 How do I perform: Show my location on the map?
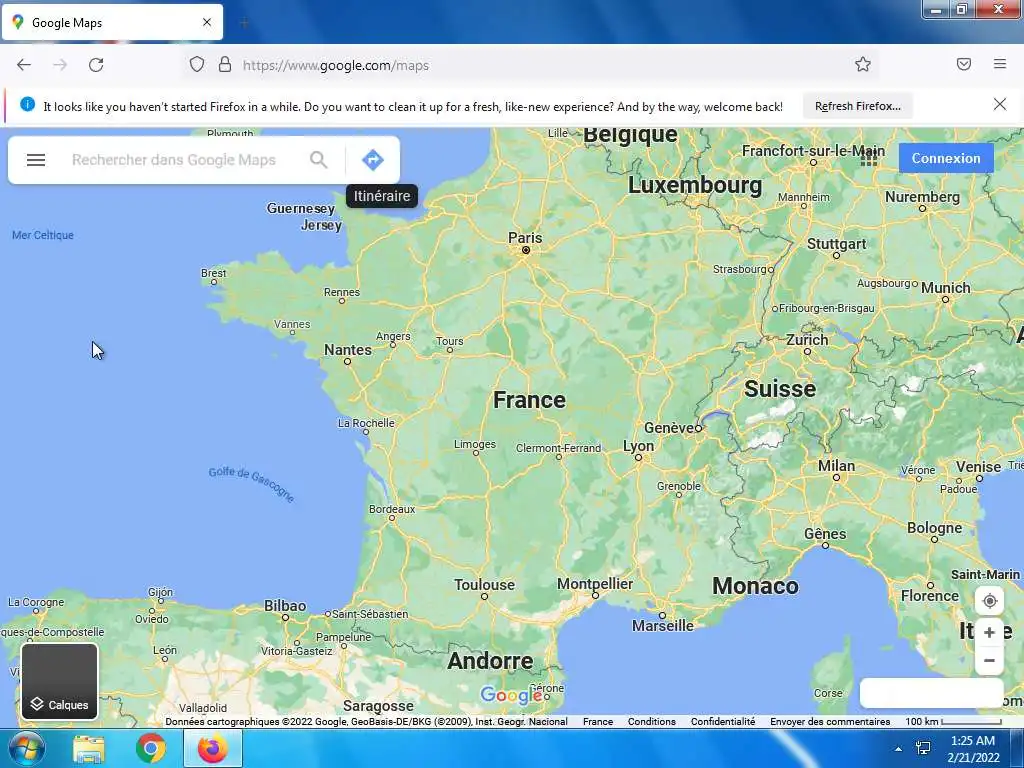[989, 601]
